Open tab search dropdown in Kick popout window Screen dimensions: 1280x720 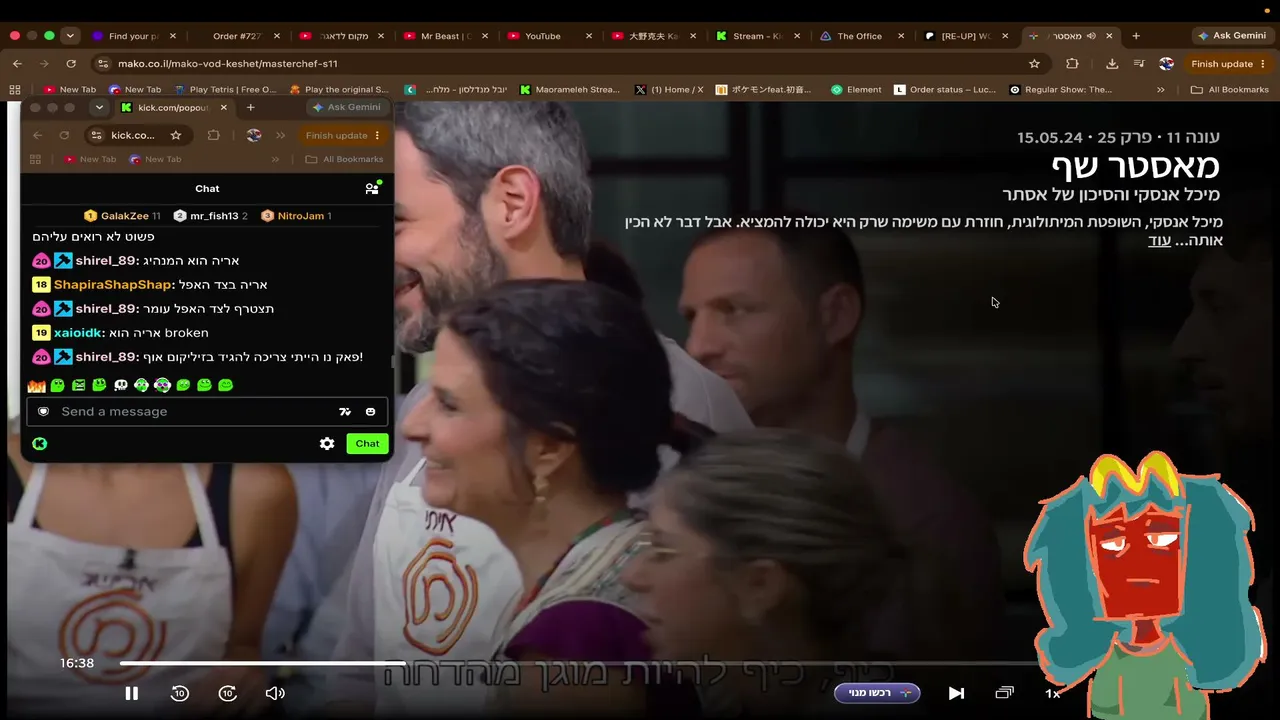tap(98, 108)
